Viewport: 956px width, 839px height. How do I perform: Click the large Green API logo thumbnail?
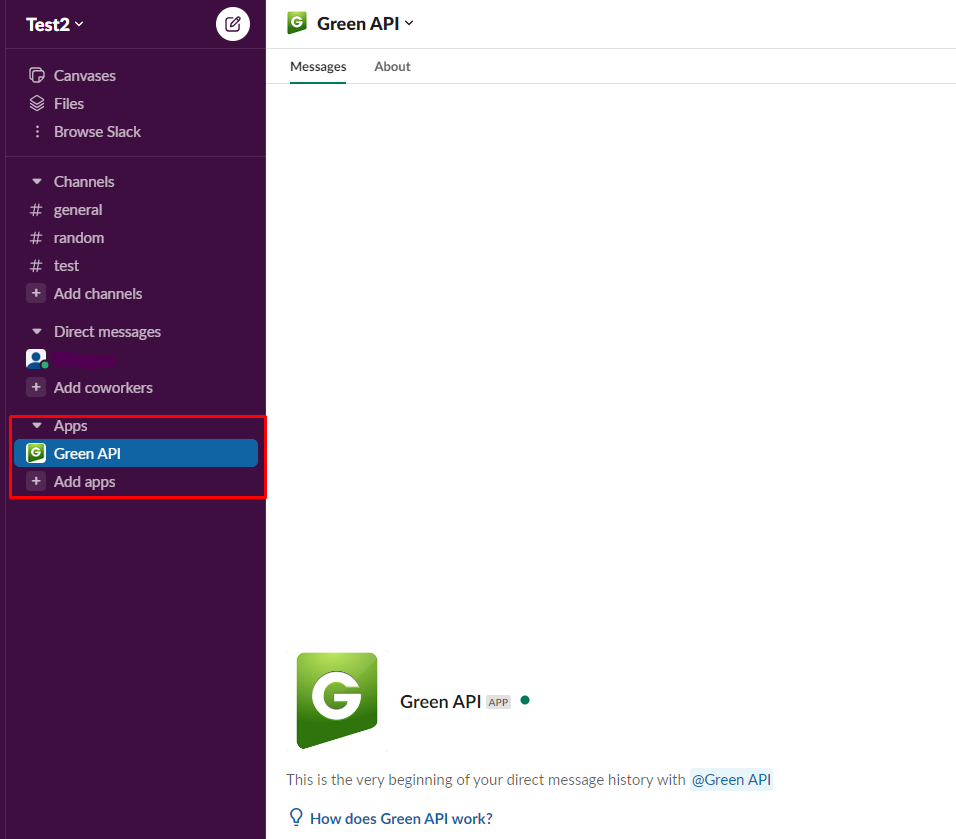(337, 701)
